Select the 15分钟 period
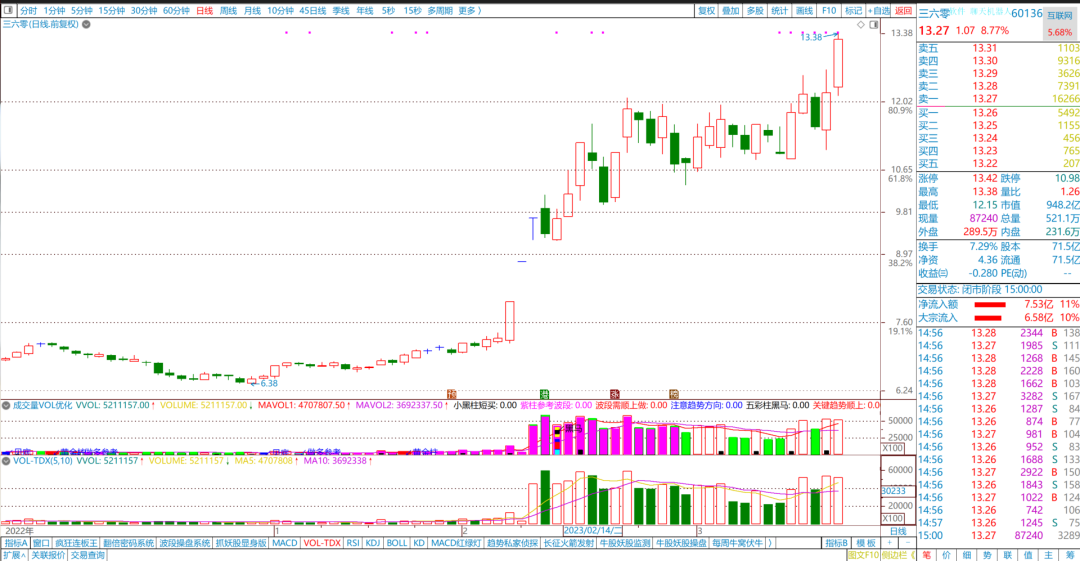Viewport: 1080px width, 561px height. [x=112, y=11]
